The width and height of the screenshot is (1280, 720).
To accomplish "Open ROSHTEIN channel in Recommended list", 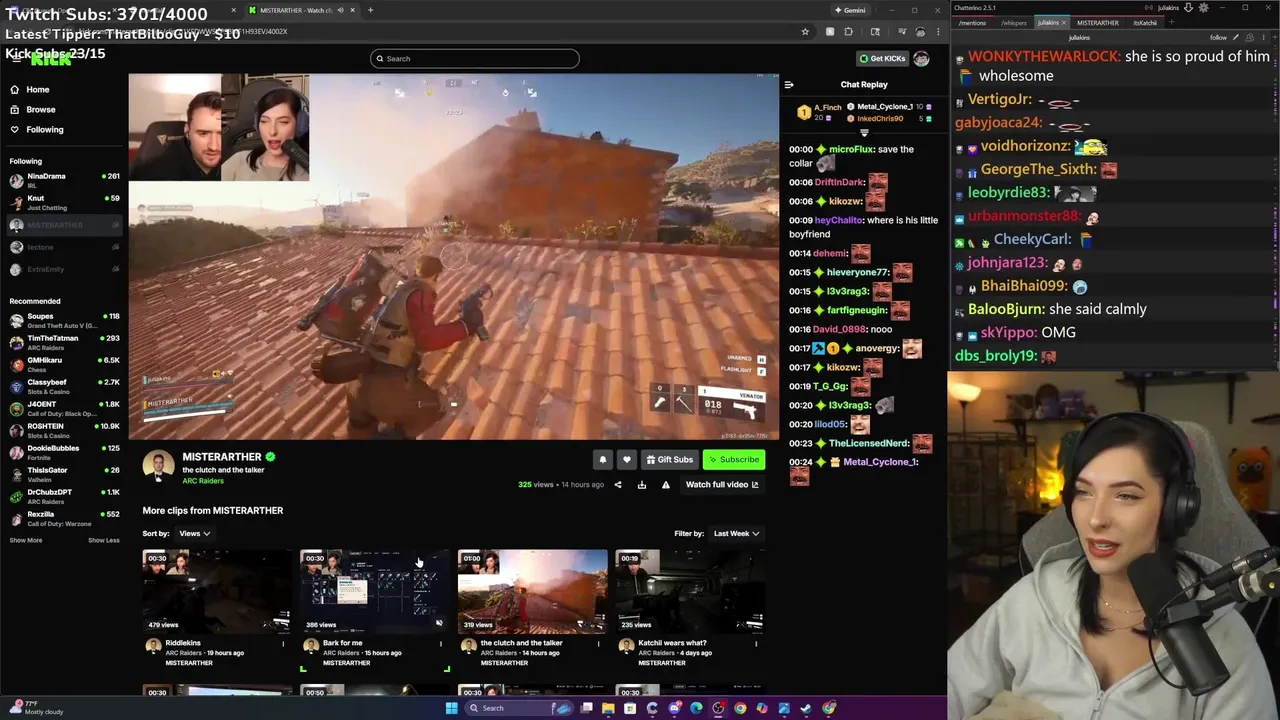I will tap(64, 430).
